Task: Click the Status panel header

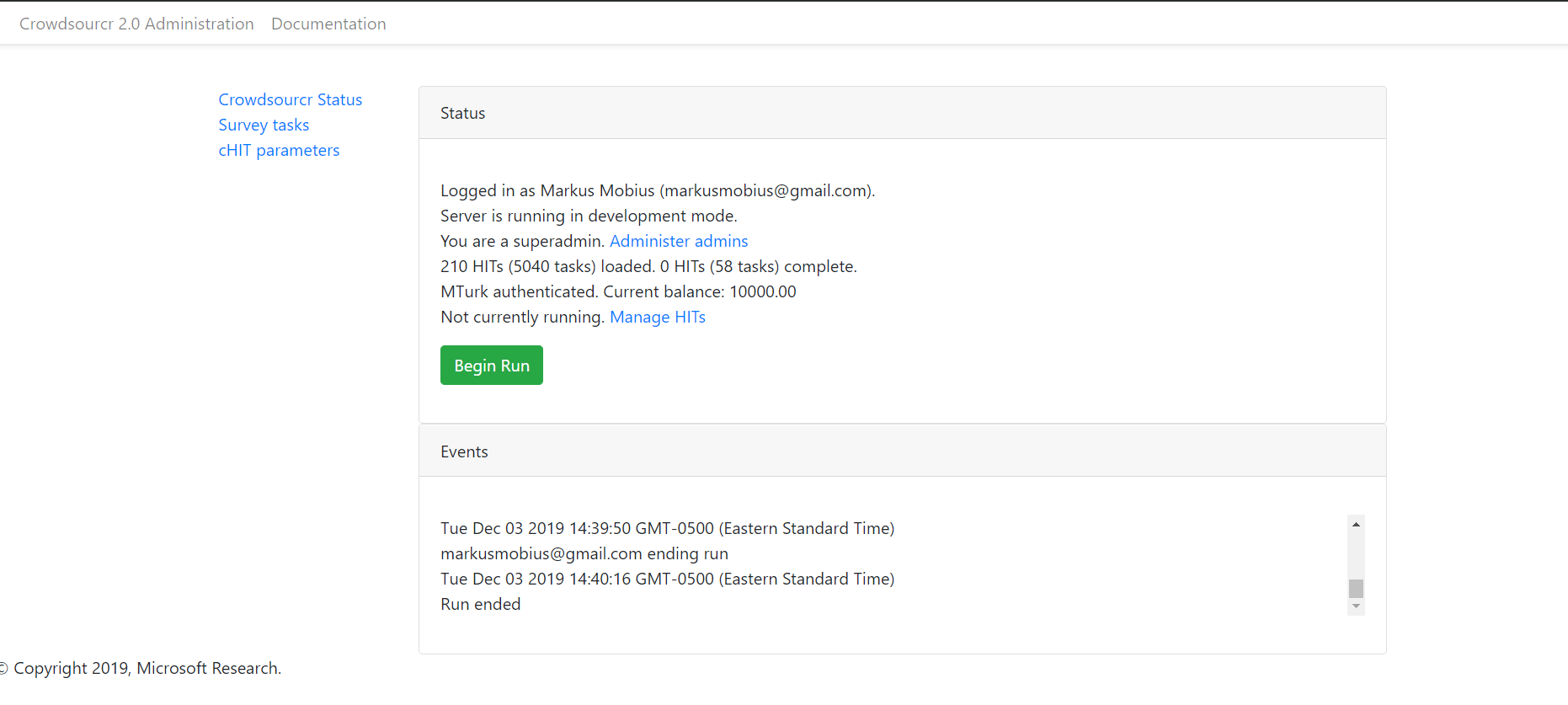Action: [902, 113]
